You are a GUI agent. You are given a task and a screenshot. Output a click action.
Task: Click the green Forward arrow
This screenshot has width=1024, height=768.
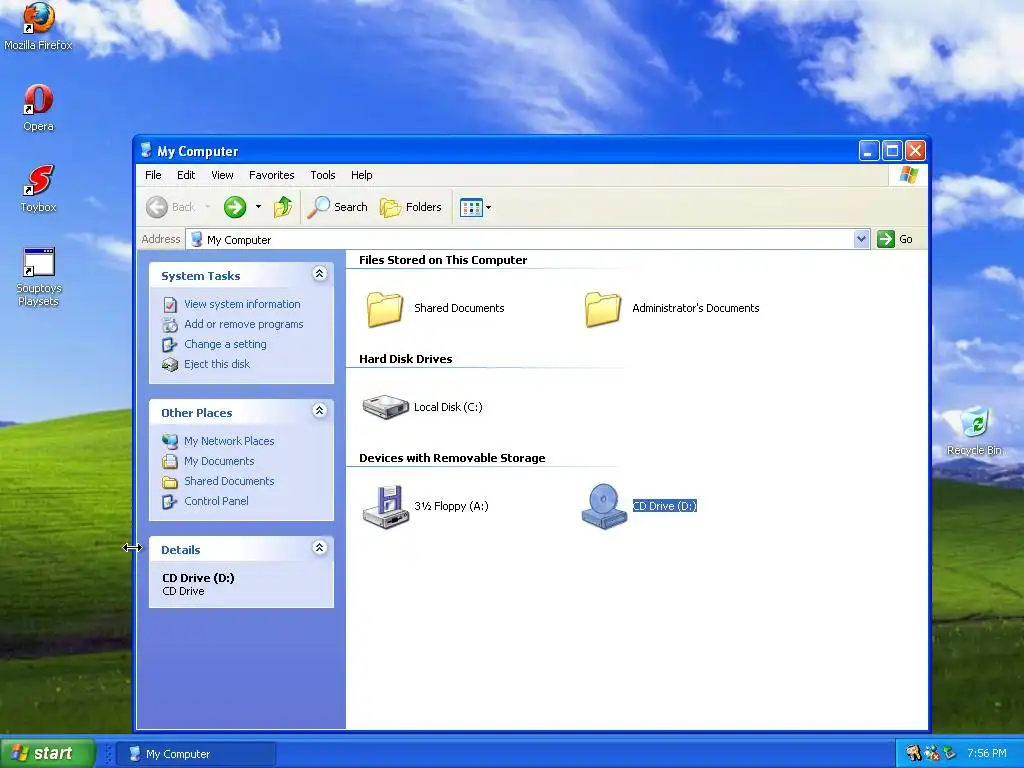click(x=235, y=207)
